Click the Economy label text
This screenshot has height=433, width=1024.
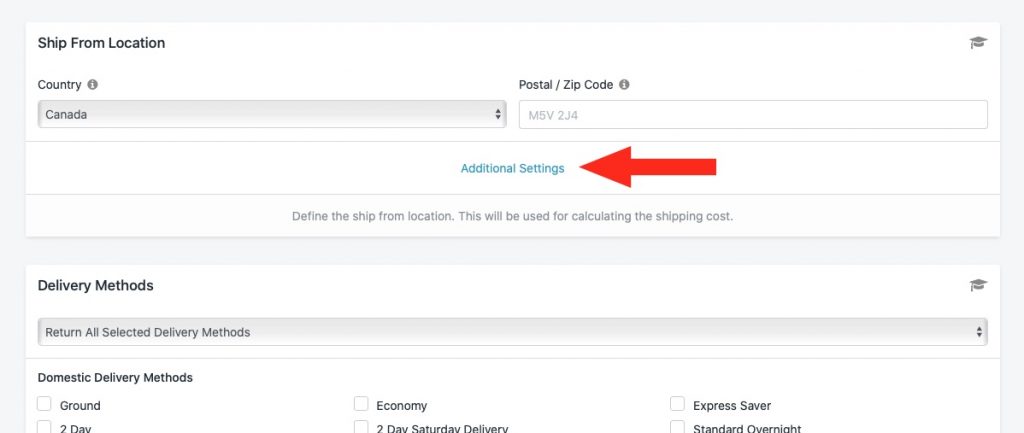[x=402, y=406]
